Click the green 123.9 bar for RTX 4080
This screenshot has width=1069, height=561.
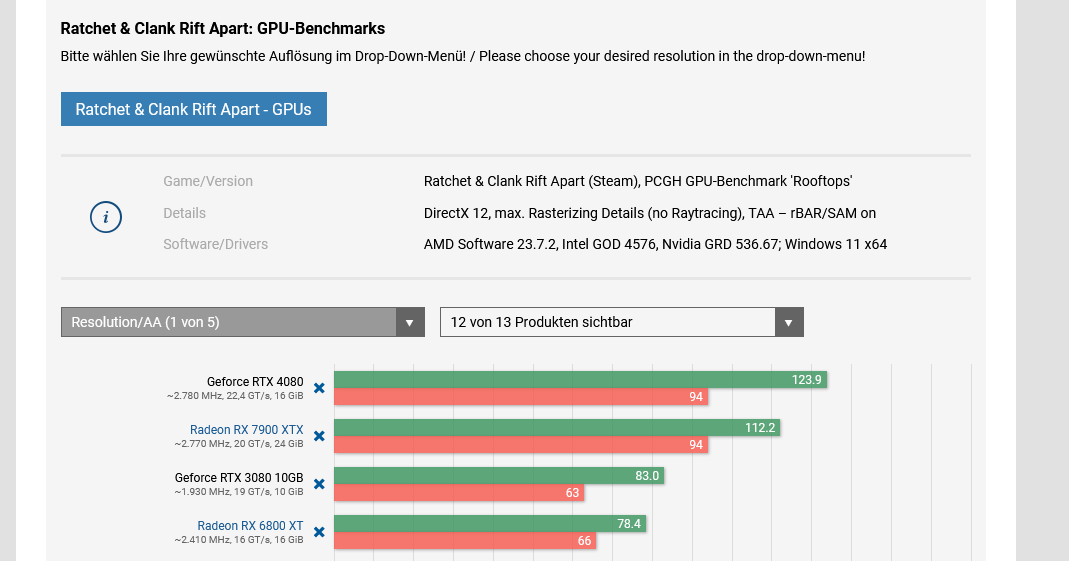pyautogui.click(x=580, y=380)
